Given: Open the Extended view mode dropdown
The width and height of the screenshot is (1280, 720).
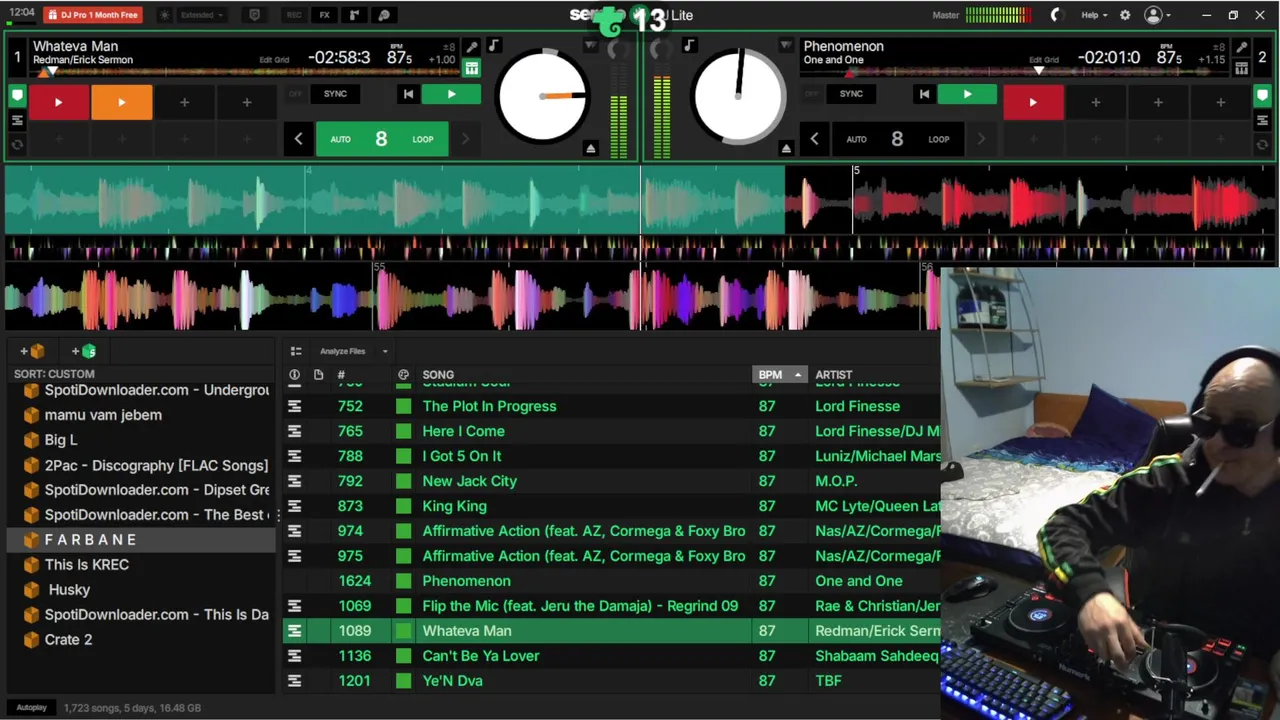Looking at the screenshot, I should 202,15.
